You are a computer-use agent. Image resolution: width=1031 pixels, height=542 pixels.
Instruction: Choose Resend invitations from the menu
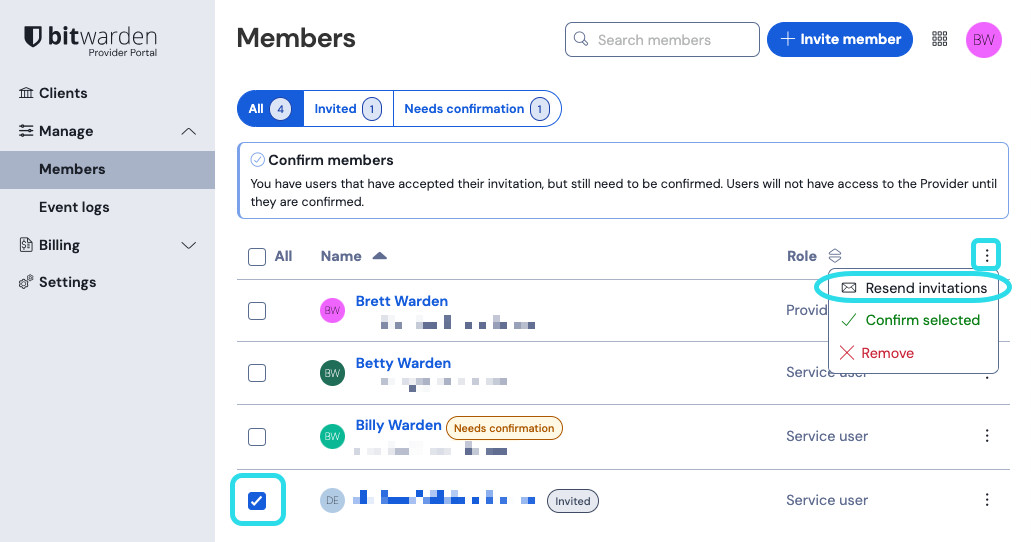coord(915,288)
